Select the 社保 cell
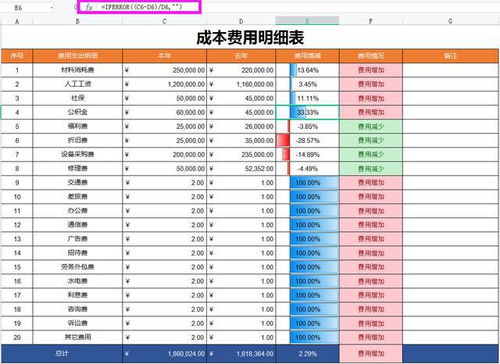Screen dimensions: 500x364 [x=78, y=98]
